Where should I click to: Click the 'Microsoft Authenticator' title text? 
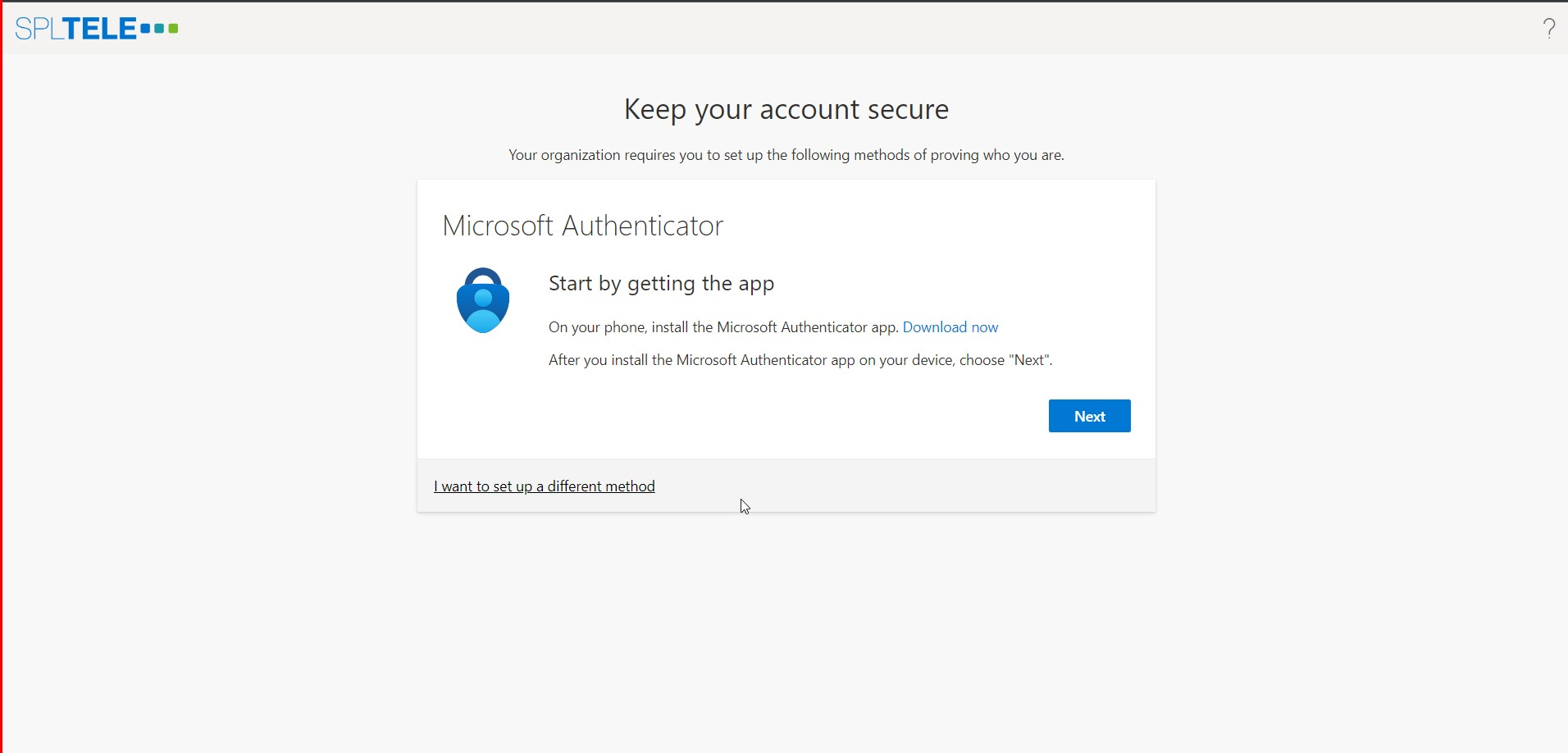[x=583, y=226]
